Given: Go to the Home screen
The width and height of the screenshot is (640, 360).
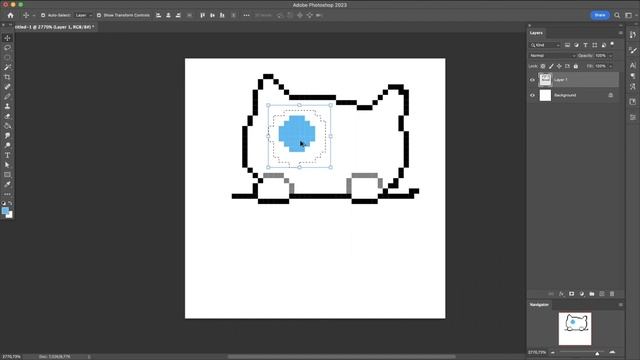Looking at the screenshot, I should point(11,15).
